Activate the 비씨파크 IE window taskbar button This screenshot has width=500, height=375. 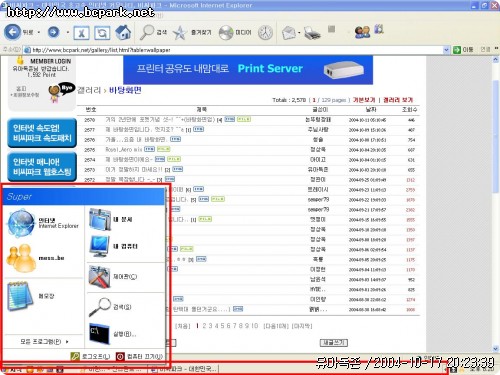tap(183, 369)
